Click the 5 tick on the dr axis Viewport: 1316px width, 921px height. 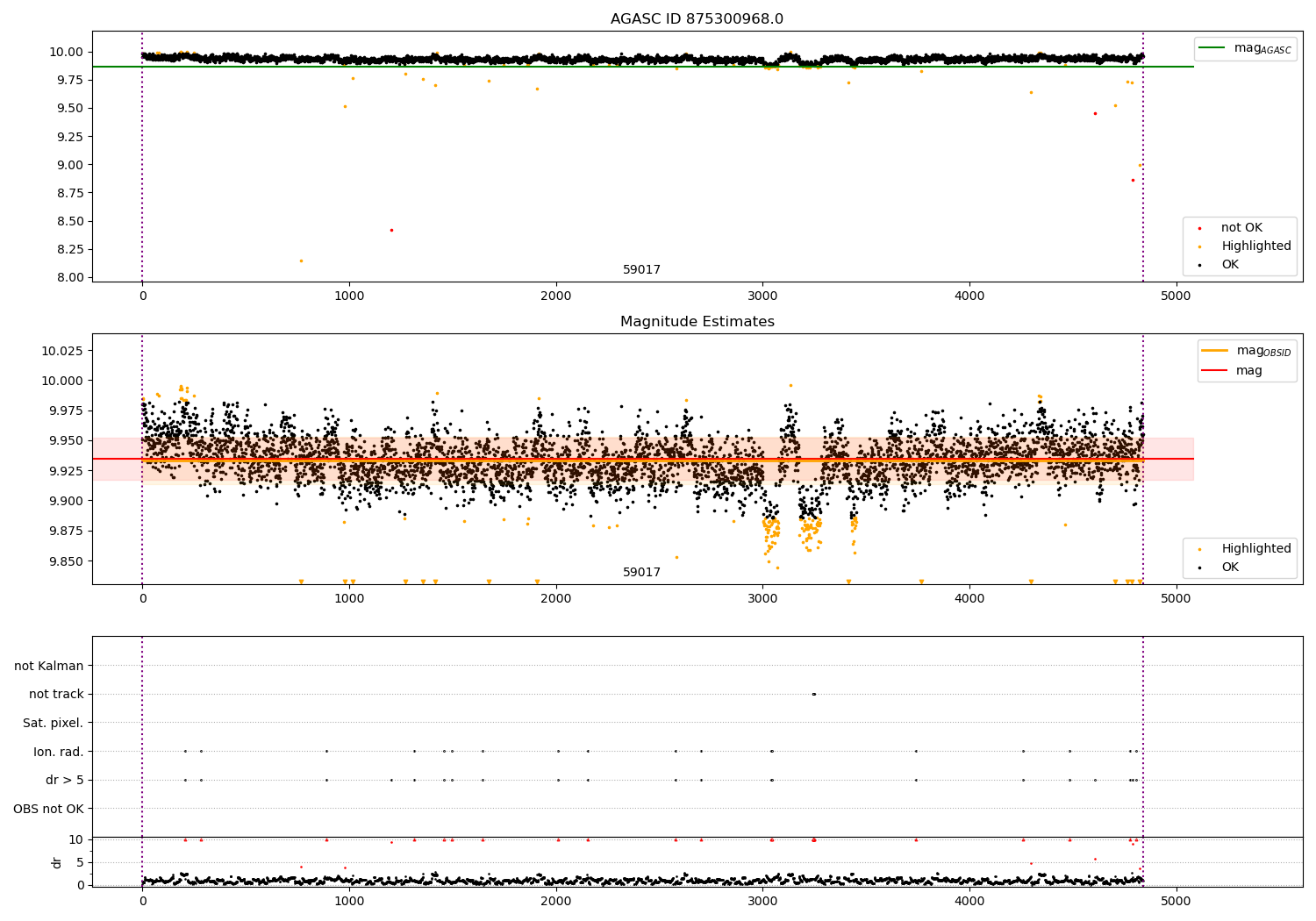pos(80,862)
